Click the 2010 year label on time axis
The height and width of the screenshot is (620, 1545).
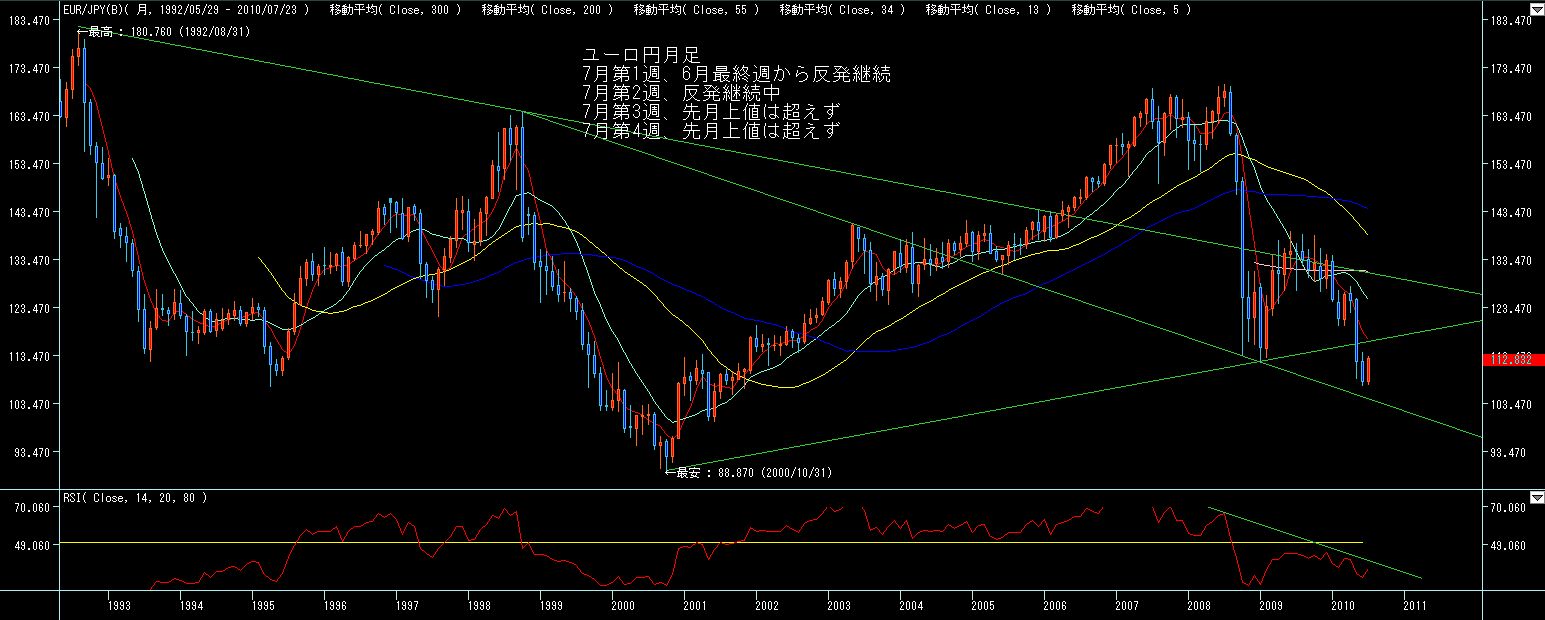(1342, 605)
